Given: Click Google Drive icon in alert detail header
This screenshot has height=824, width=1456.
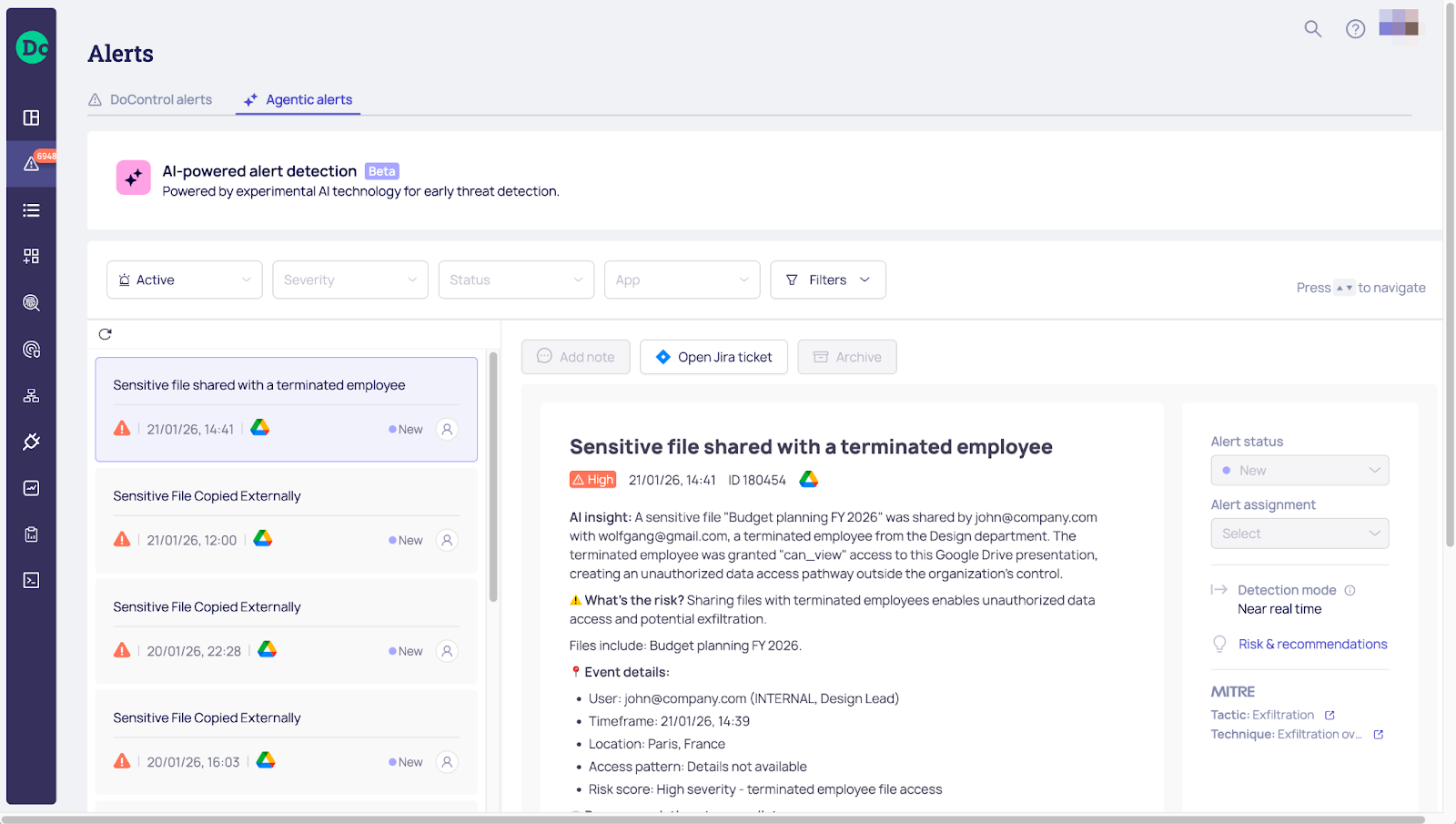Looking at the screenshot, I should click(809, 479).
